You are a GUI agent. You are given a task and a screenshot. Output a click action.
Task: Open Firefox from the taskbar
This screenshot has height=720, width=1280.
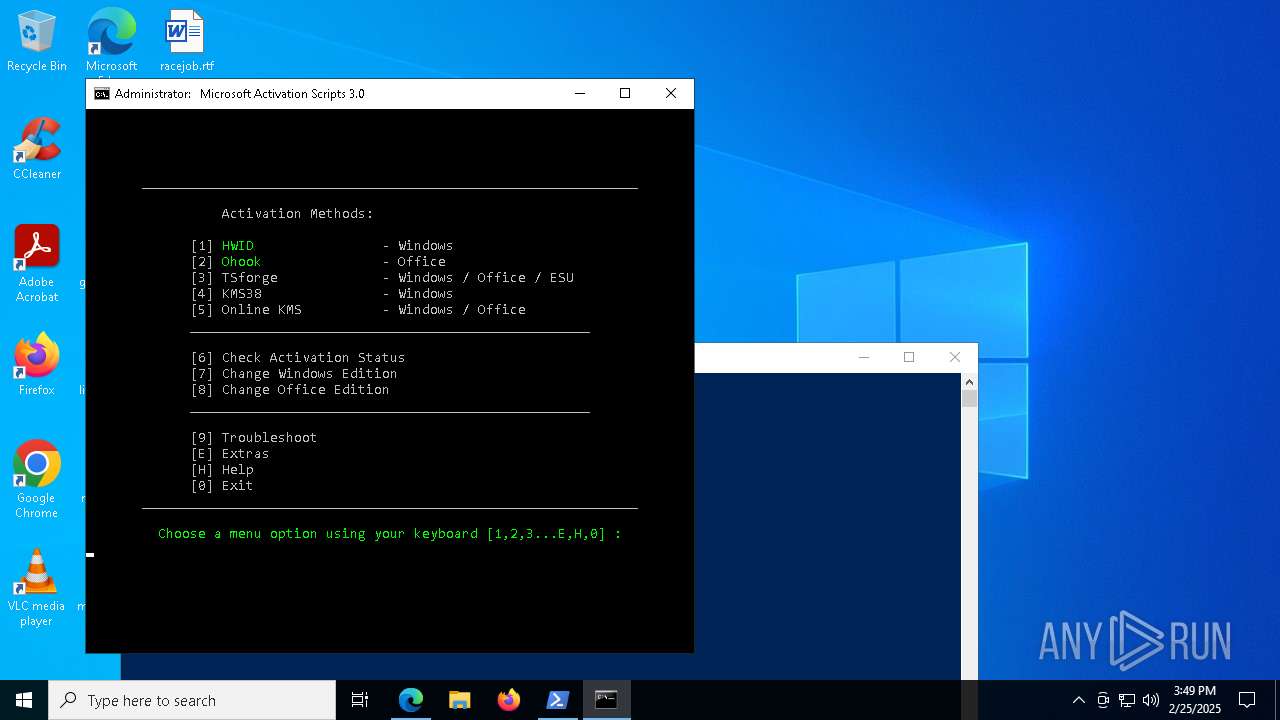509,700
